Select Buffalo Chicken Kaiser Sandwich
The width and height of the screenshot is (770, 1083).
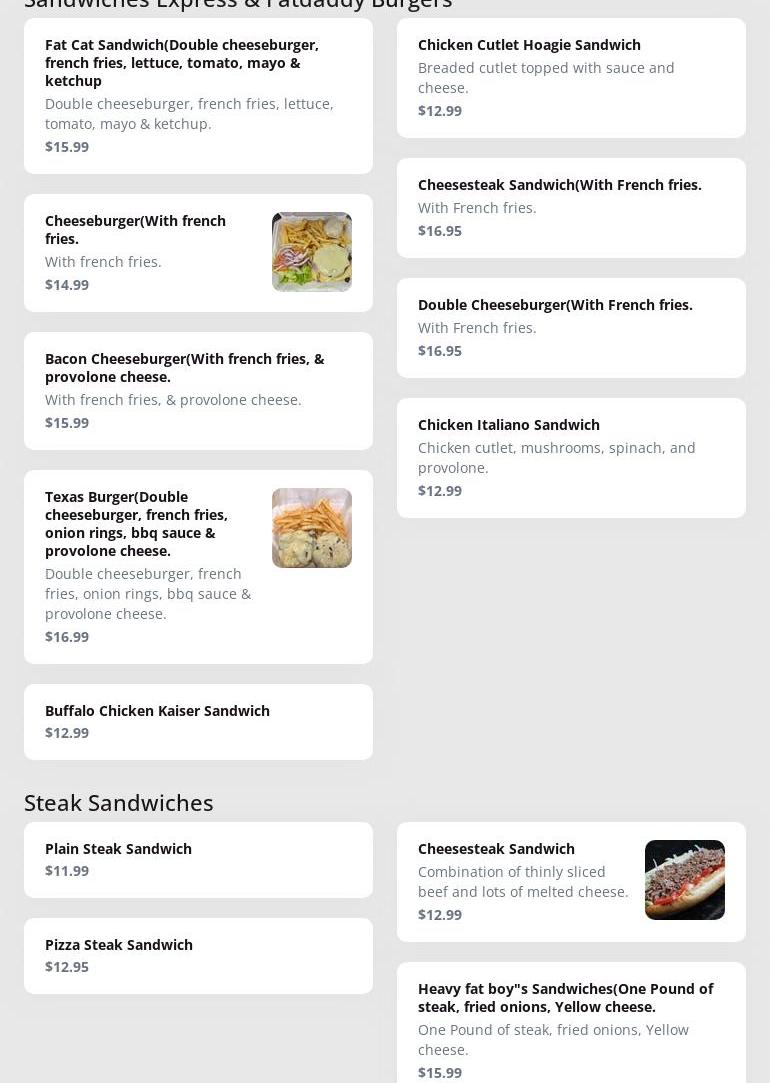(198, 722)
